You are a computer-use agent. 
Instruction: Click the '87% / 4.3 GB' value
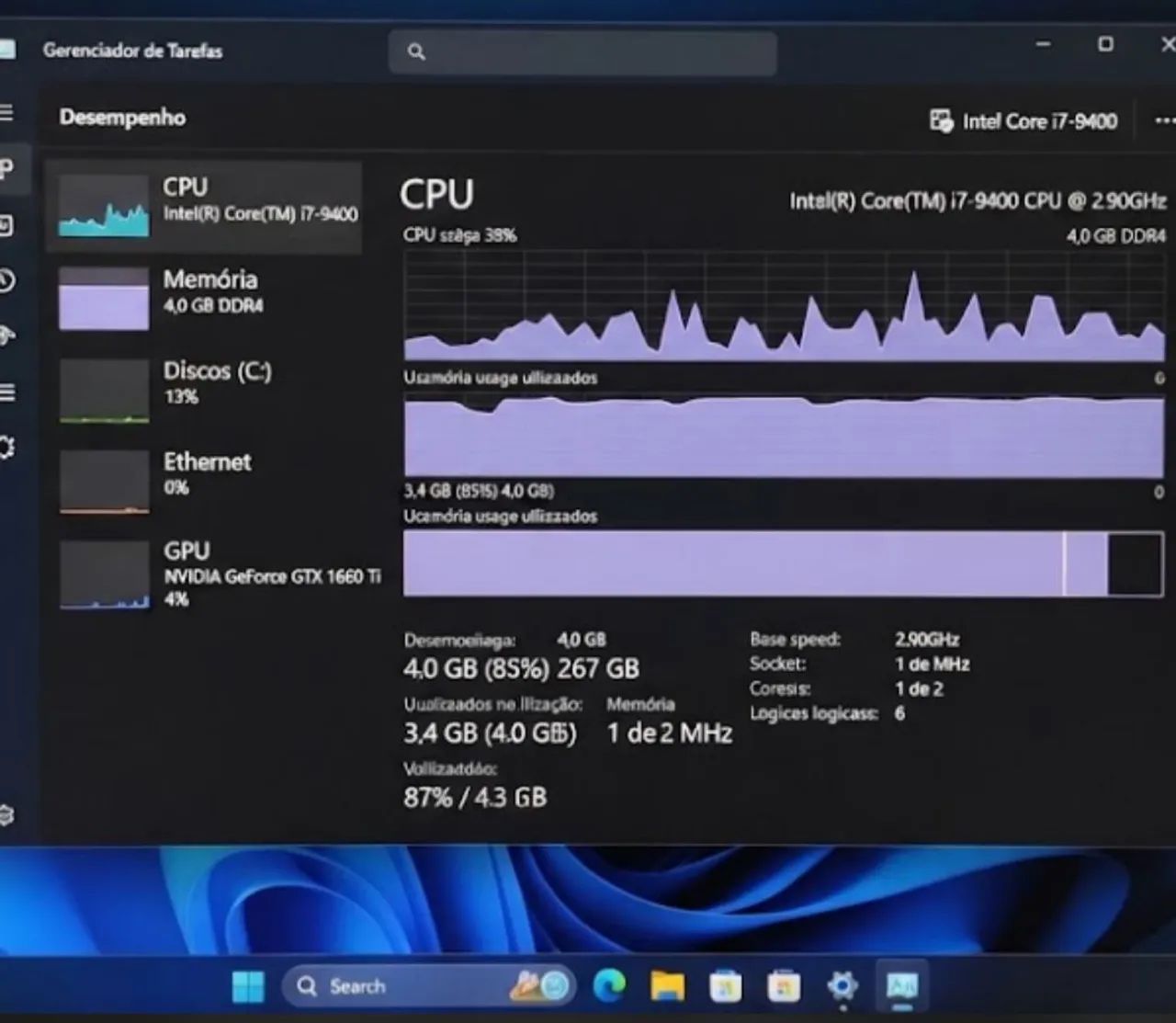coord(475,797)
